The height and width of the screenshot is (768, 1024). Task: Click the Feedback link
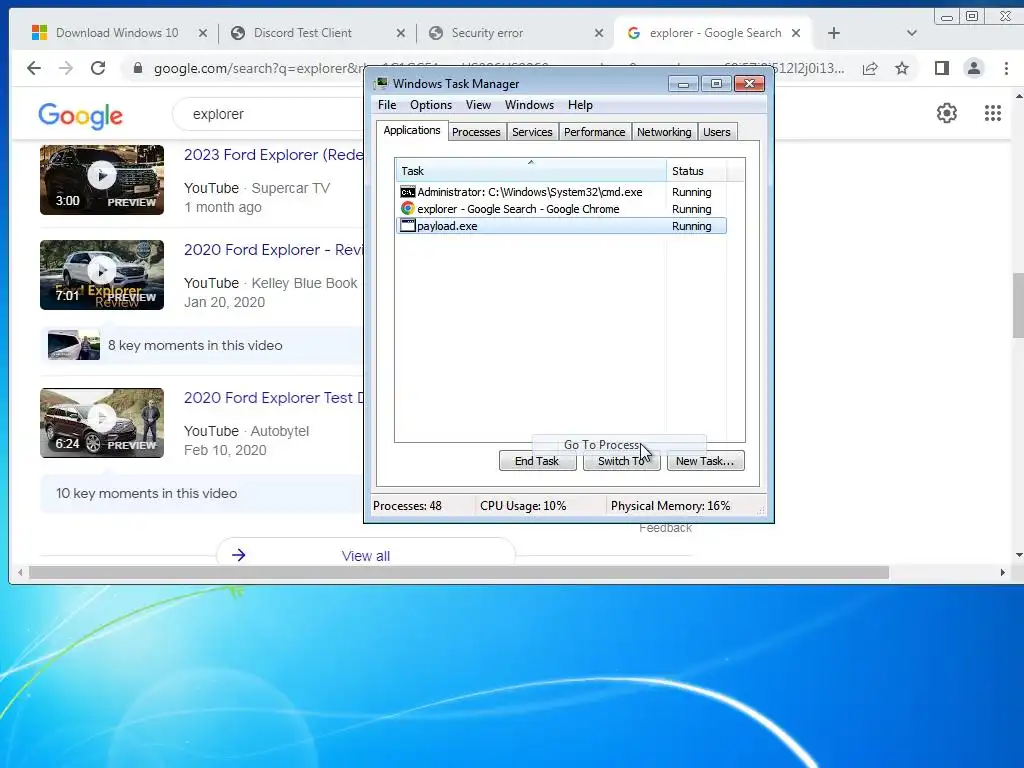(x=665, y=528)
